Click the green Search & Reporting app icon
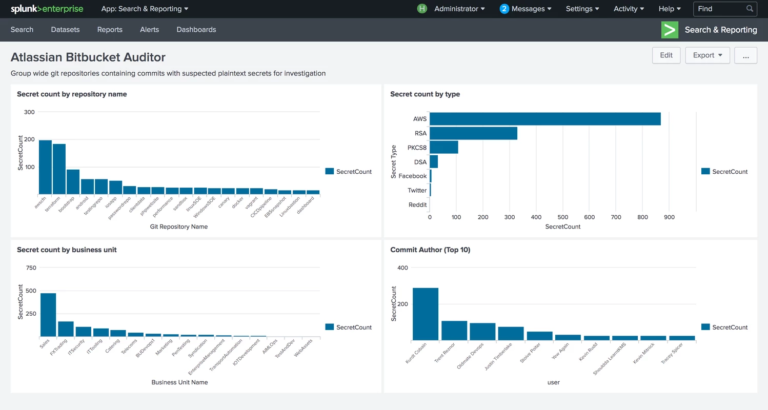 (670, 30)
